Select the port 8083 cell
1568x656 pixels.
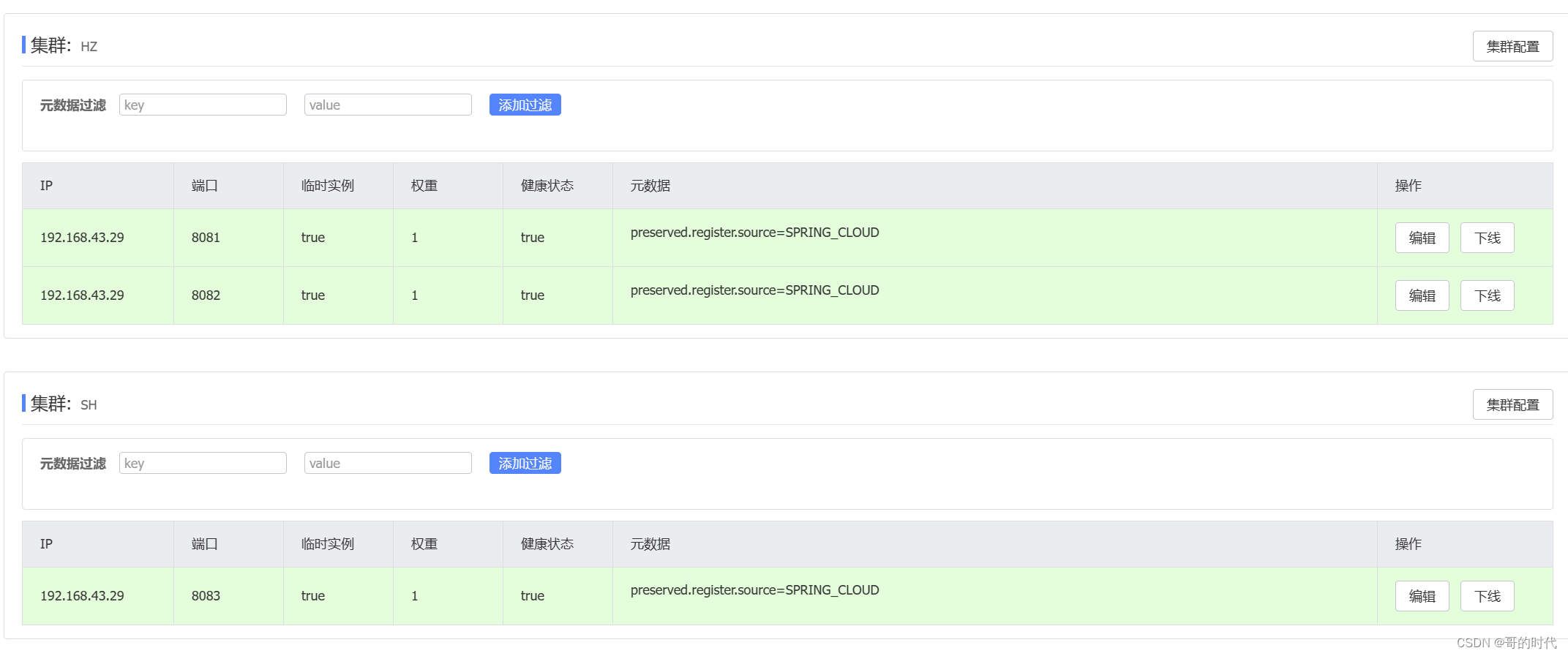tap(206, 596)
